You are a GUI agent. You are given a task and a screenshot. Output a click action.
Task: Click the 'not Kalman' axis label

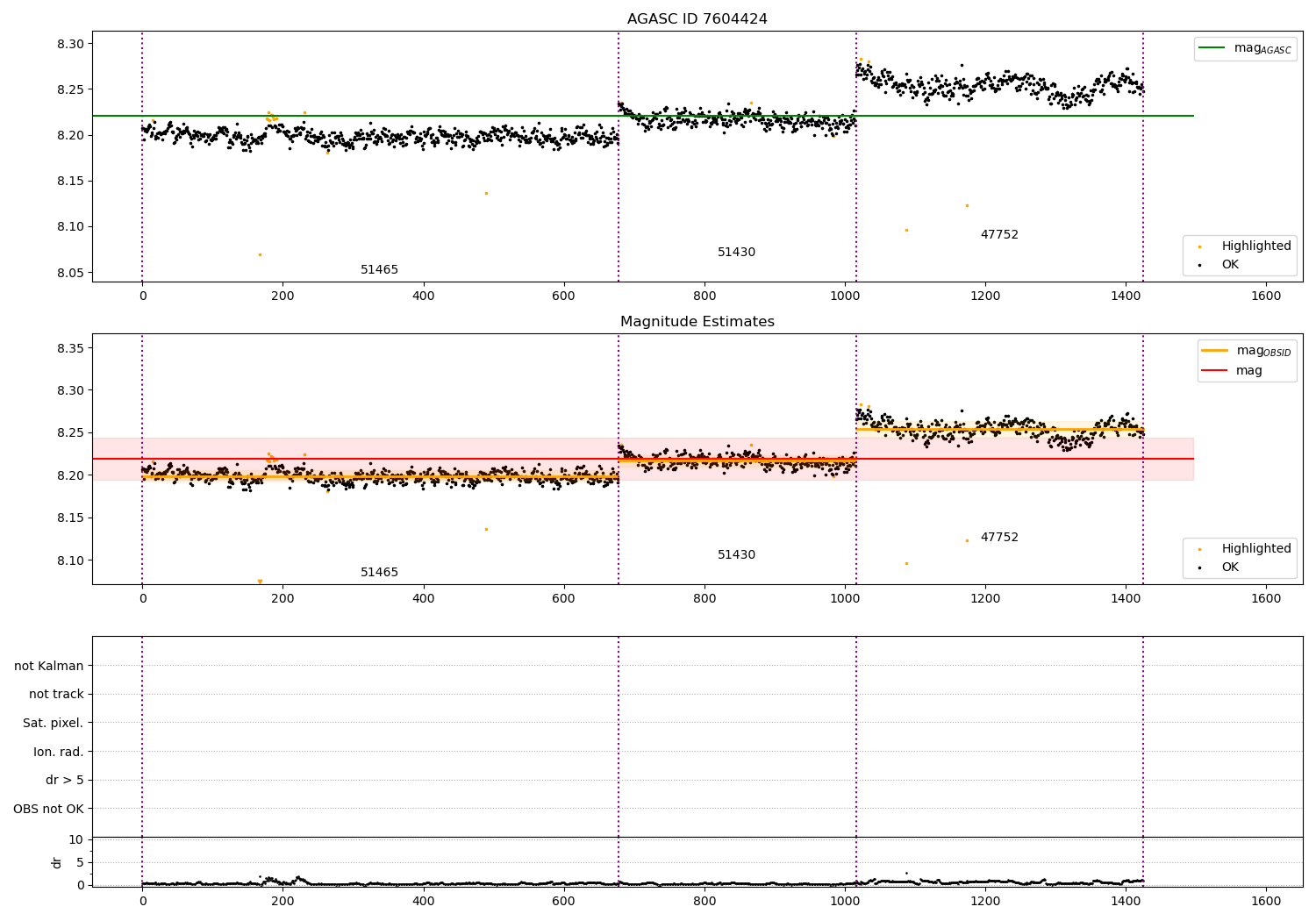(x=49, y=667)
